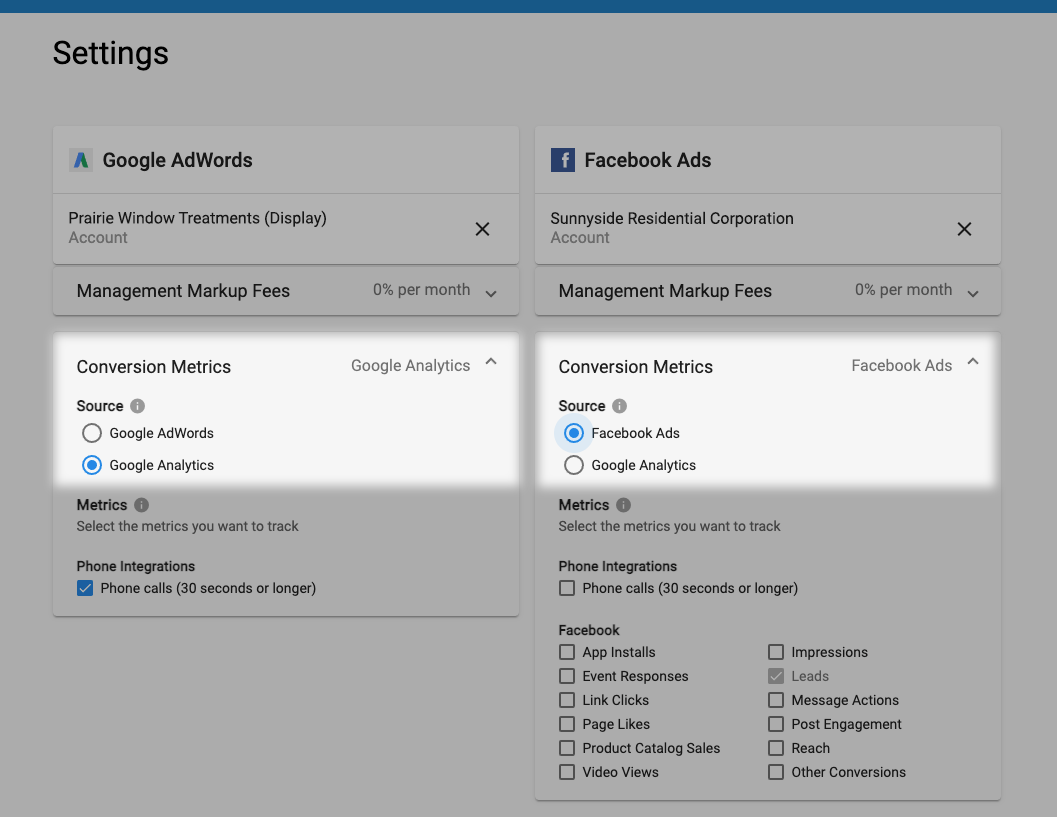
Task: Enable Reach tracking
Action: pyautogui.click(x=776, y=748)
